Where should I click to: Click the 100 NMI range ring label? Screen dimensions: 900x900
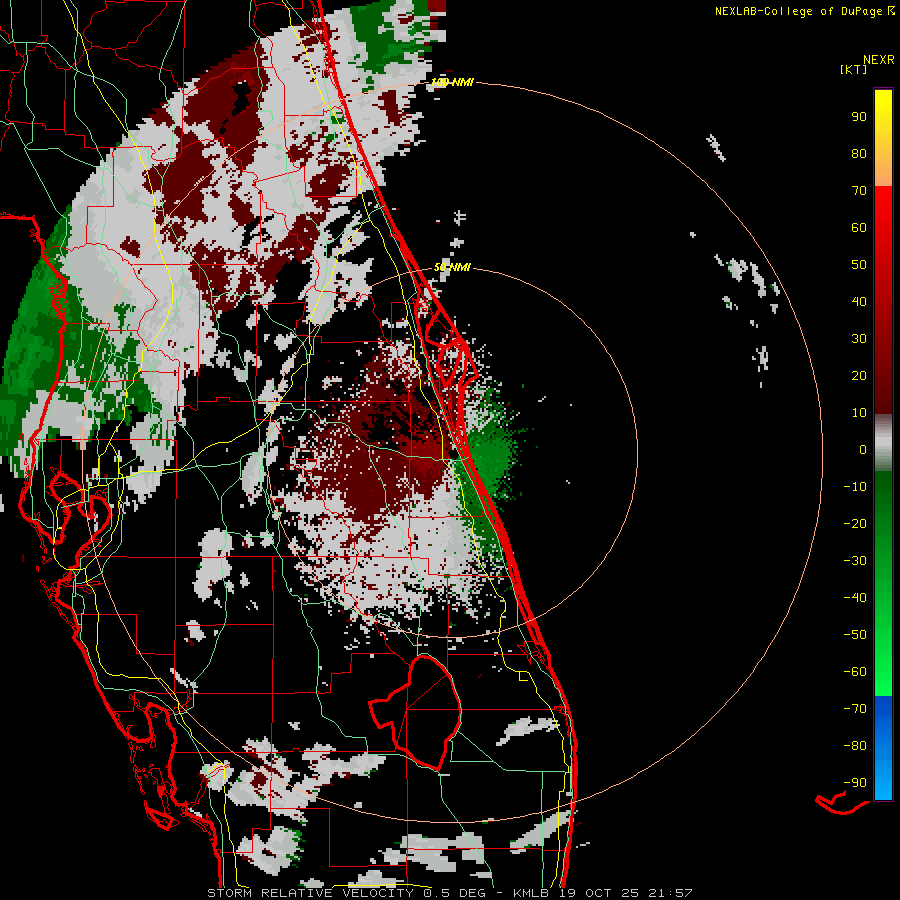click(452, 82)
